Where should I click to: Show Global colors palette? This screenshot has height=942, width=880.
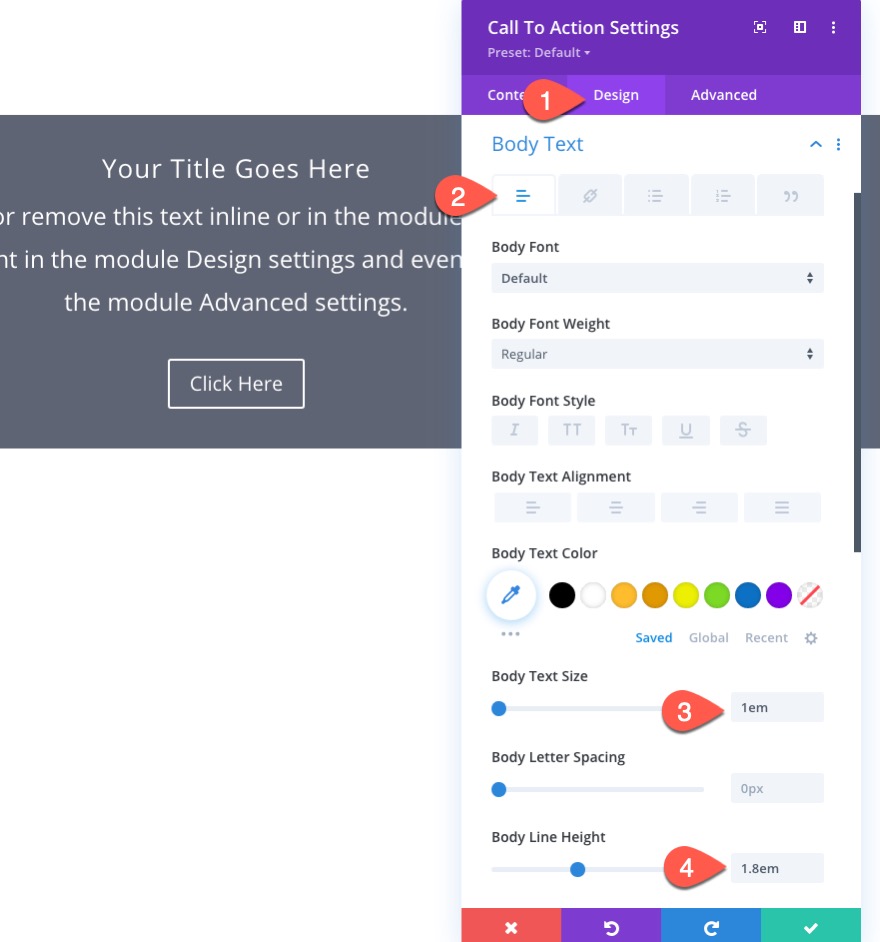pyautogui.click(x=708, y=637)
